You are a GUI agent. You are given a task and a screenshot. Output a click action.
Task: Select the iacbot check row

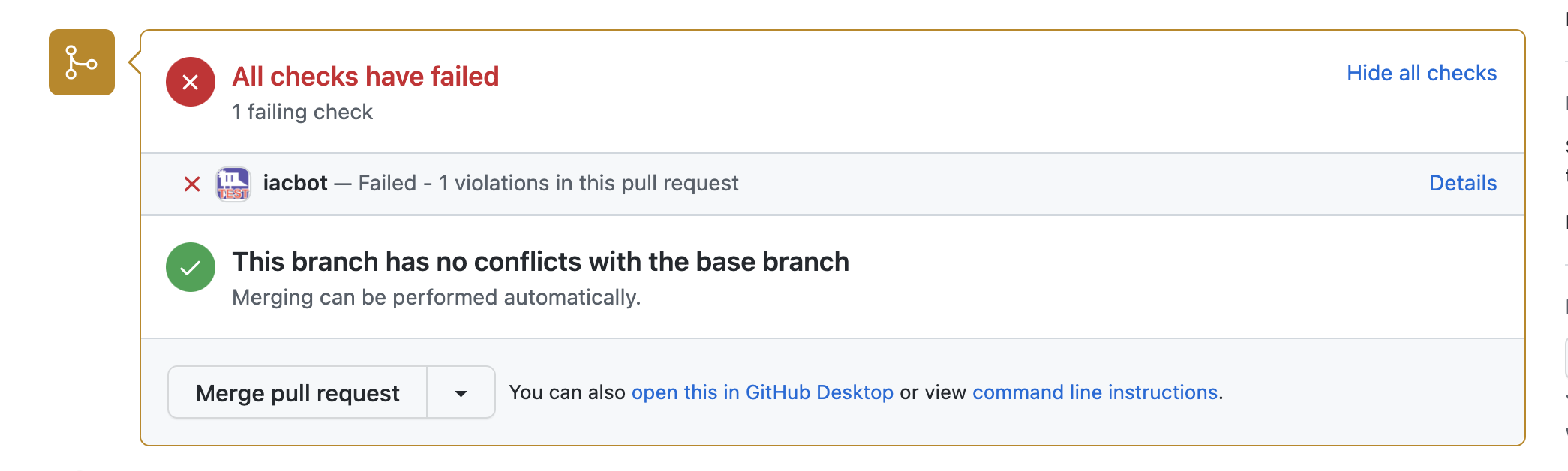click(525, 183)
